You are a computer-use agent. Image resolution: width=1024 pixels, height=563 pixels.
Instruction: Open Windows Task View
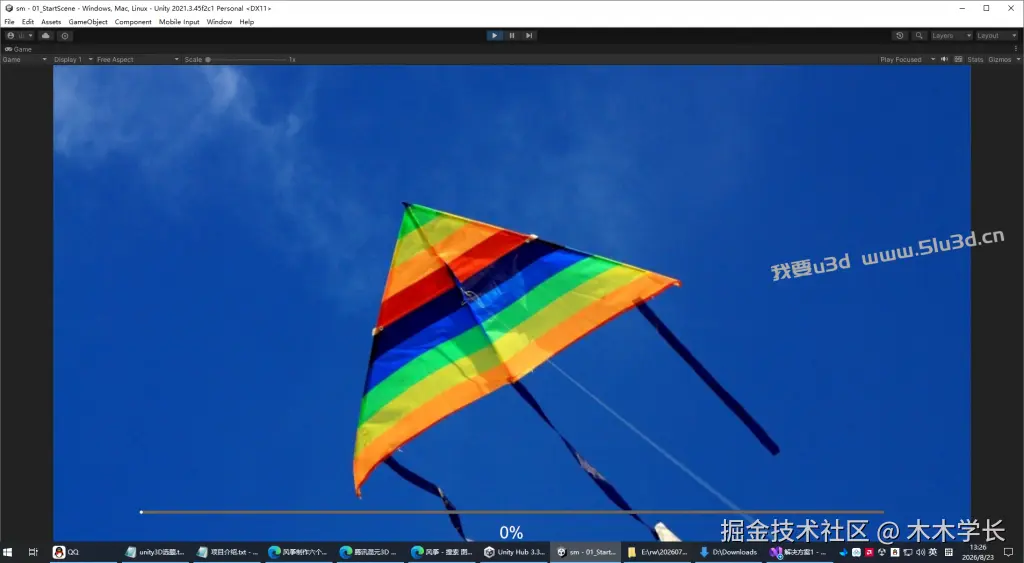coord(33,552)
